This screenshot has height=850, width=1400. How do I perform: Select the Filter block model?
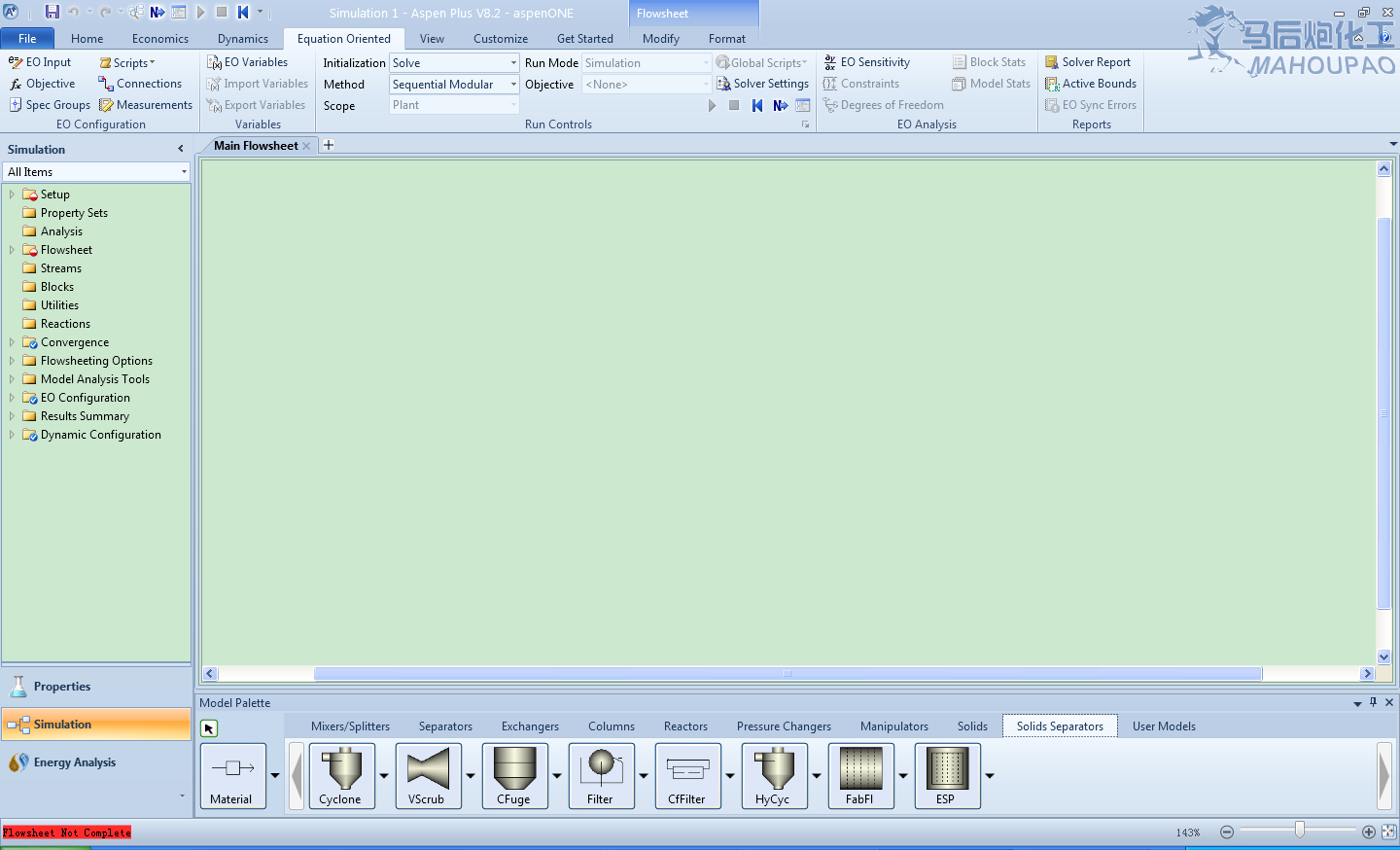point(600,776)
